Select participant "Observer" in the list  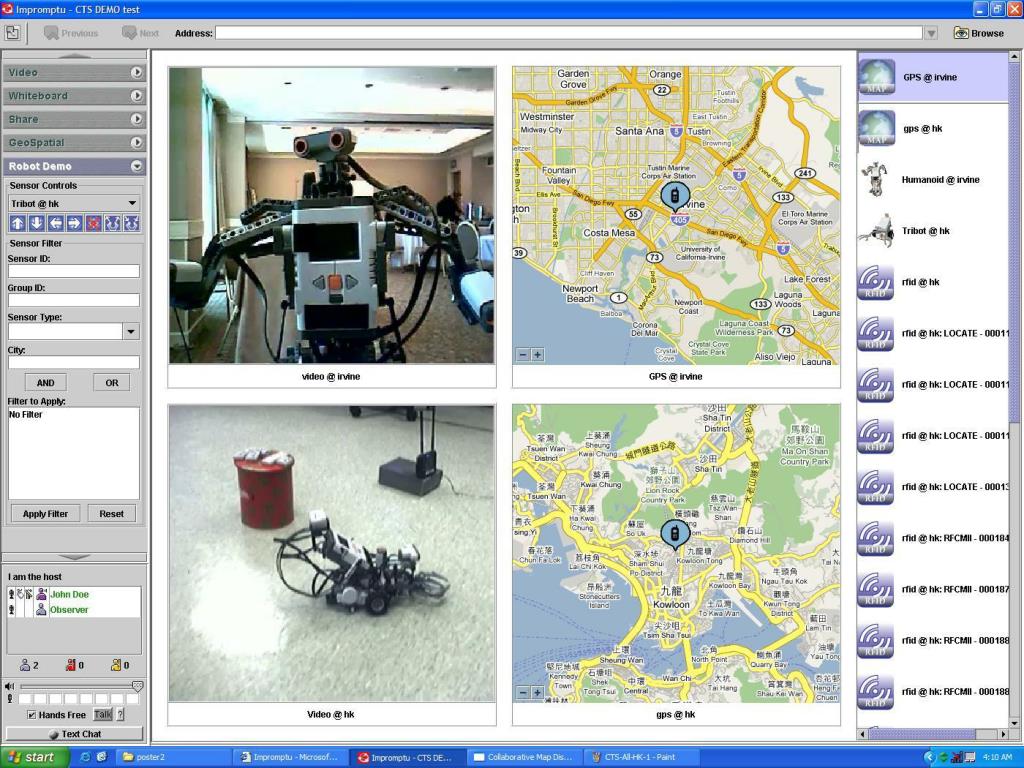click(69, 609)
